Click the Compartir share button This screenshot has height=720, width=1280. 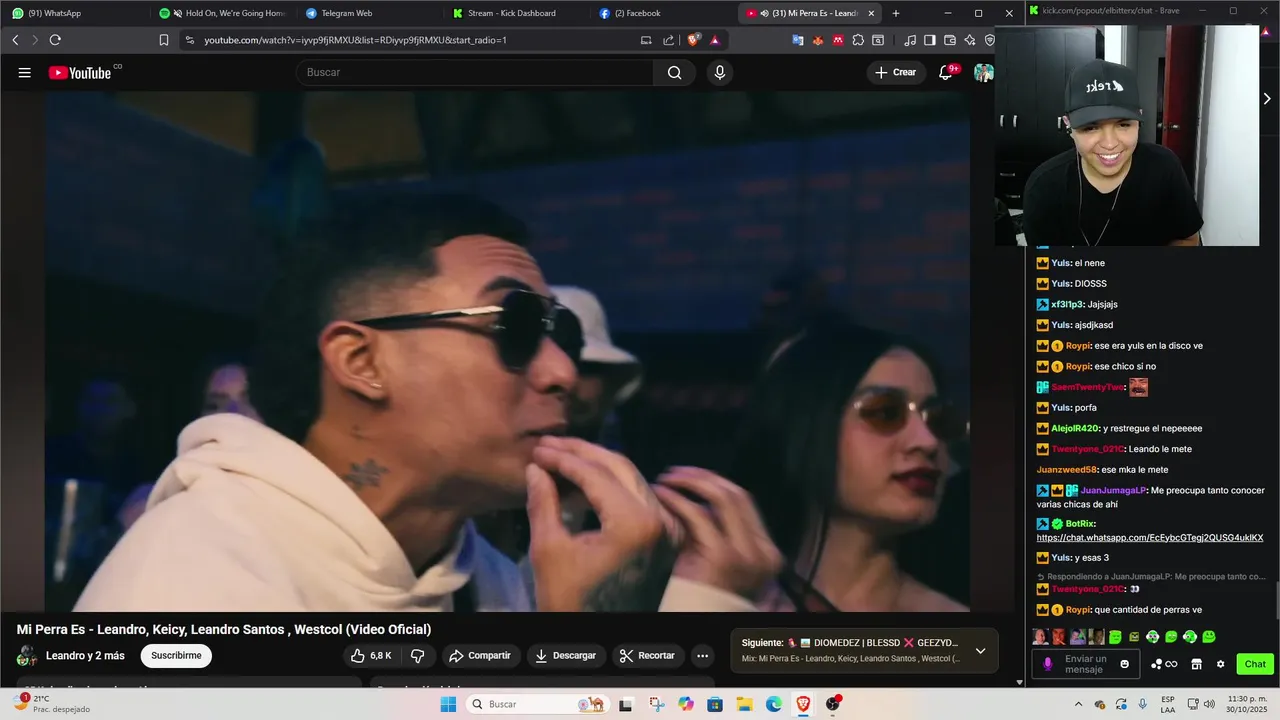(x=479, y=656)
